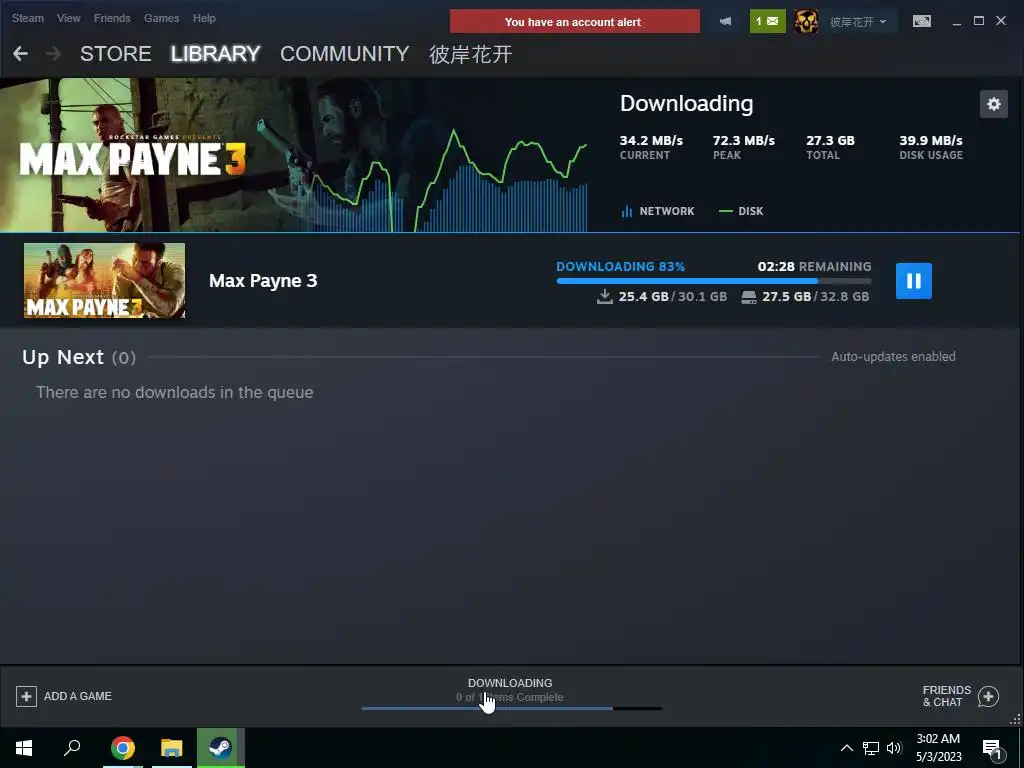Open Windows taskbar search

(72, 748)
